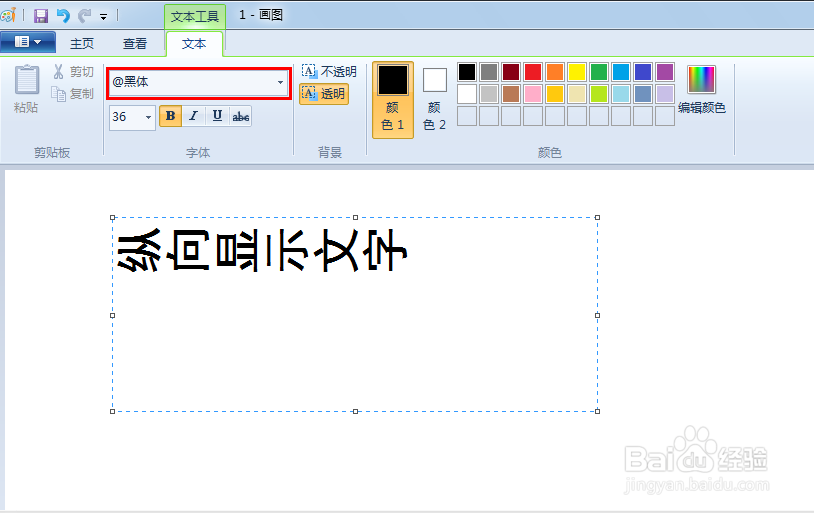Select 颜色 1 foreground color button
Viewport: 814px width, 513px height.
[393, 100]
